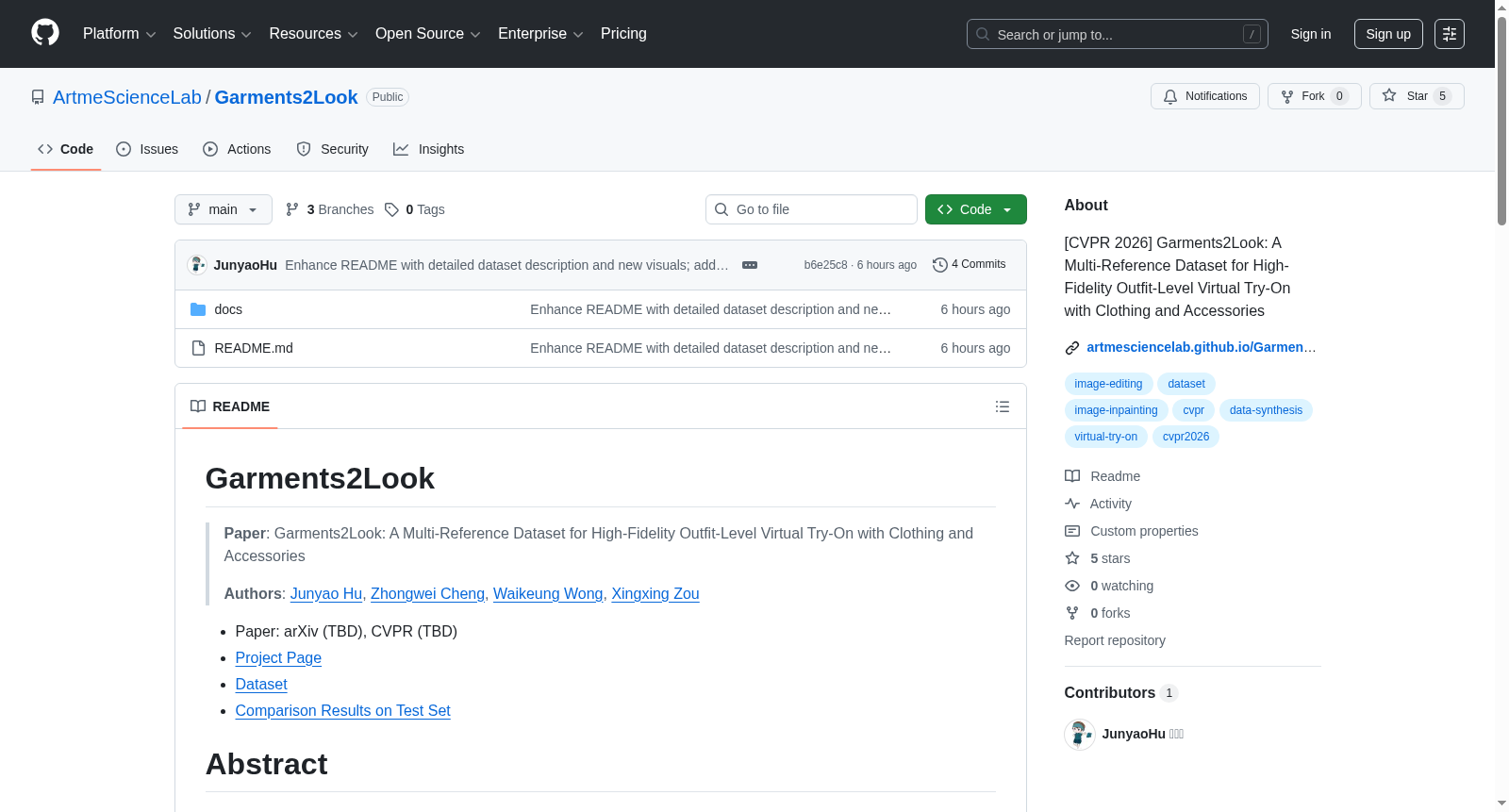Select the cvpr2026 topic tag

pyautogui.click(x=1186, y=437)
